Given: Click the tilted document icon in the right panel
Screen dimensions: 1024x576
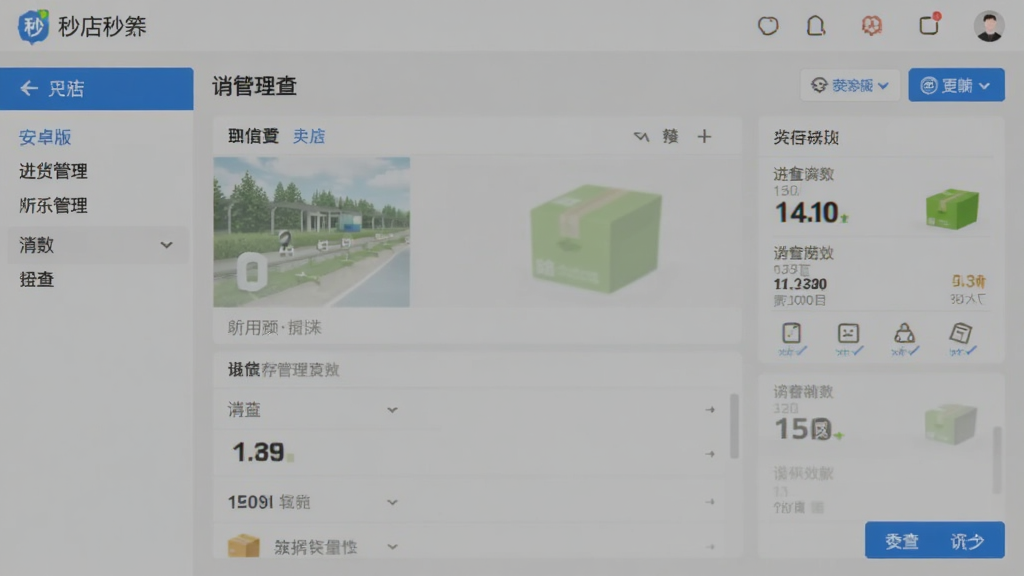Looking at the screenshot, I should 961,333.
